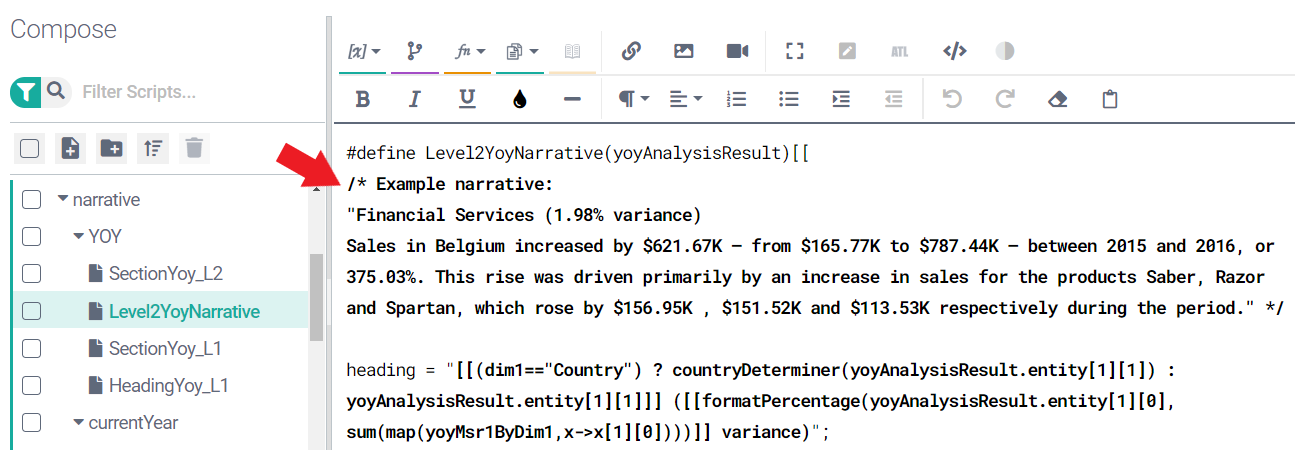This screenshot has height=450, width=1295.
Task: Check the SectionYoy_L2 checkbox
Action: coord(32,274)
